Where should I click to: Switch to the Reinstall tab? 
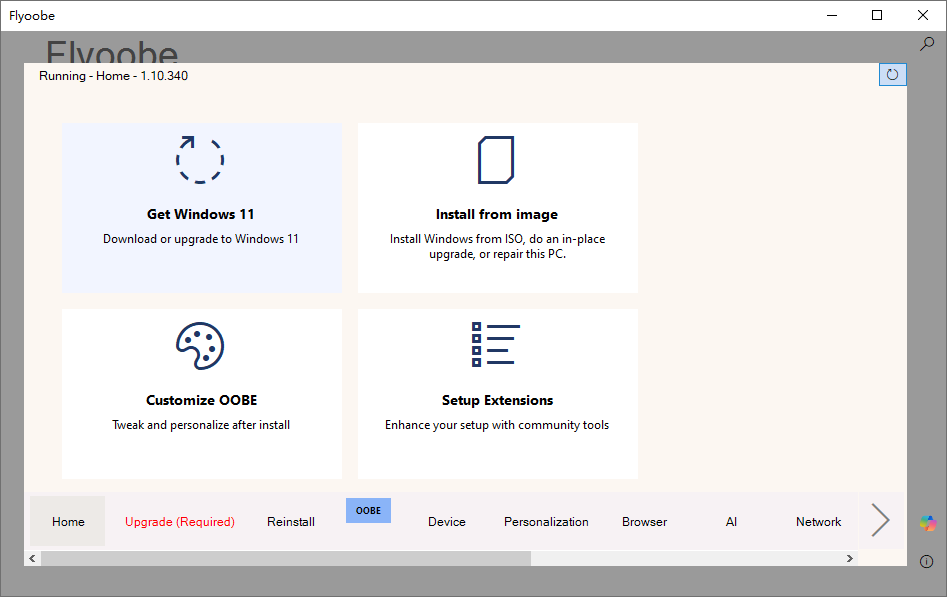coord(291,521)
